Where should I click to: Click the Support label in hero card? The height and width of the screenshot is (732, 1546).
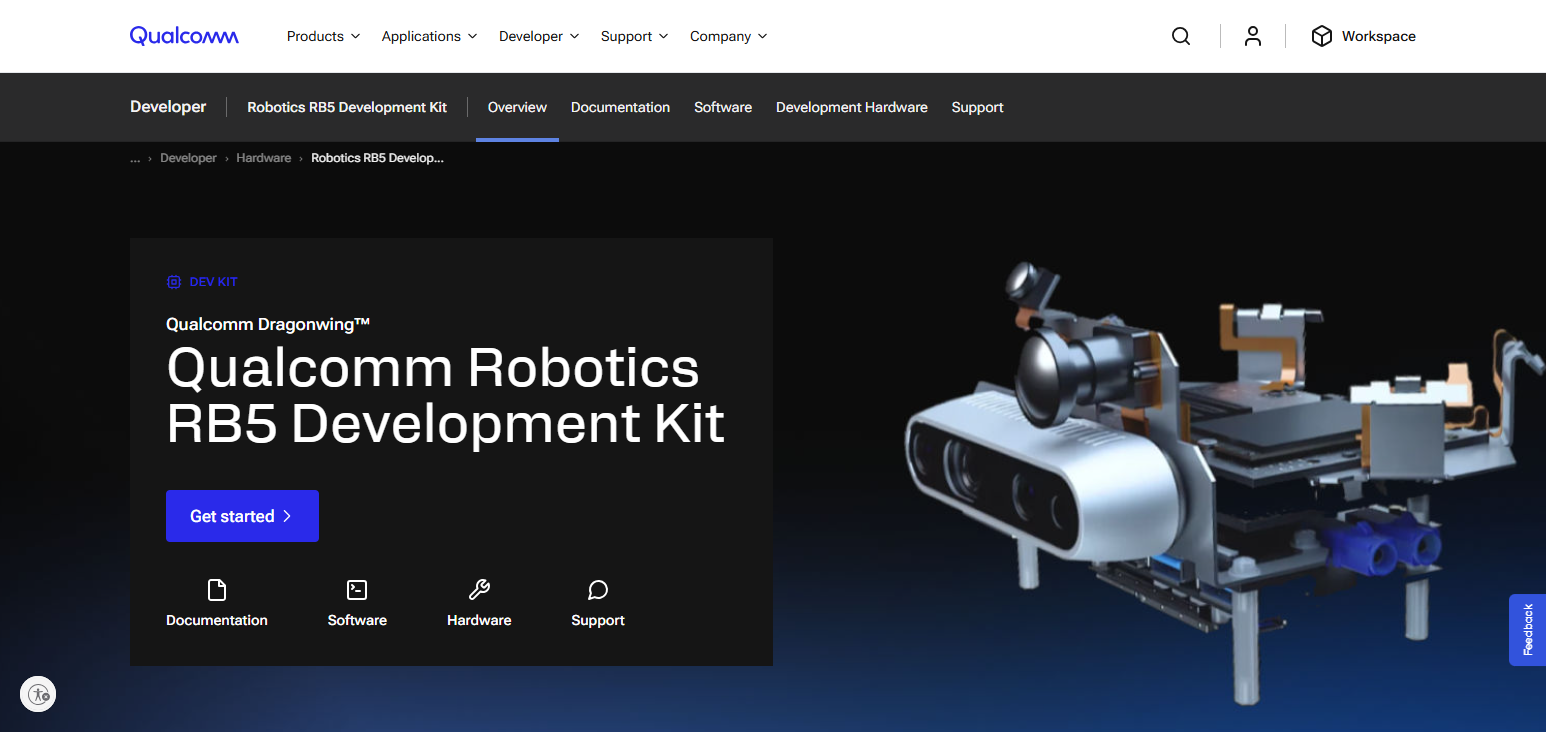pos(598,620)
